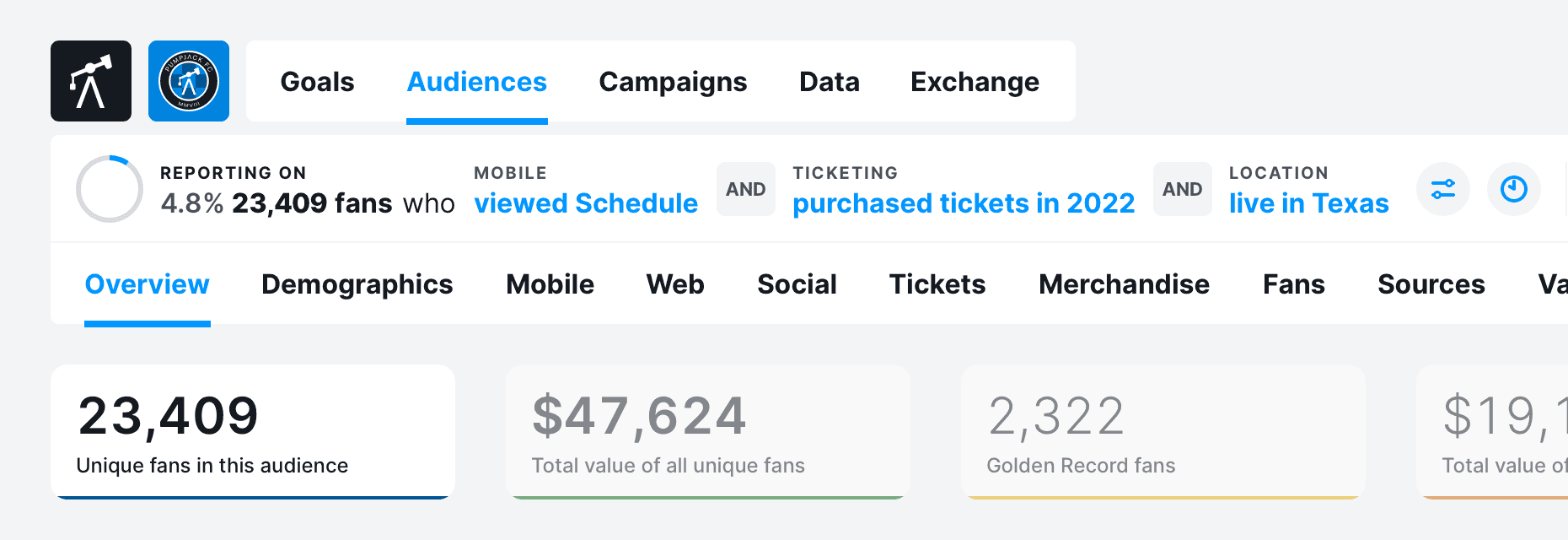Open the Merchandise sub-tab
Viewport: 1568px width, 540px height.
click(x=1124, y=284)
